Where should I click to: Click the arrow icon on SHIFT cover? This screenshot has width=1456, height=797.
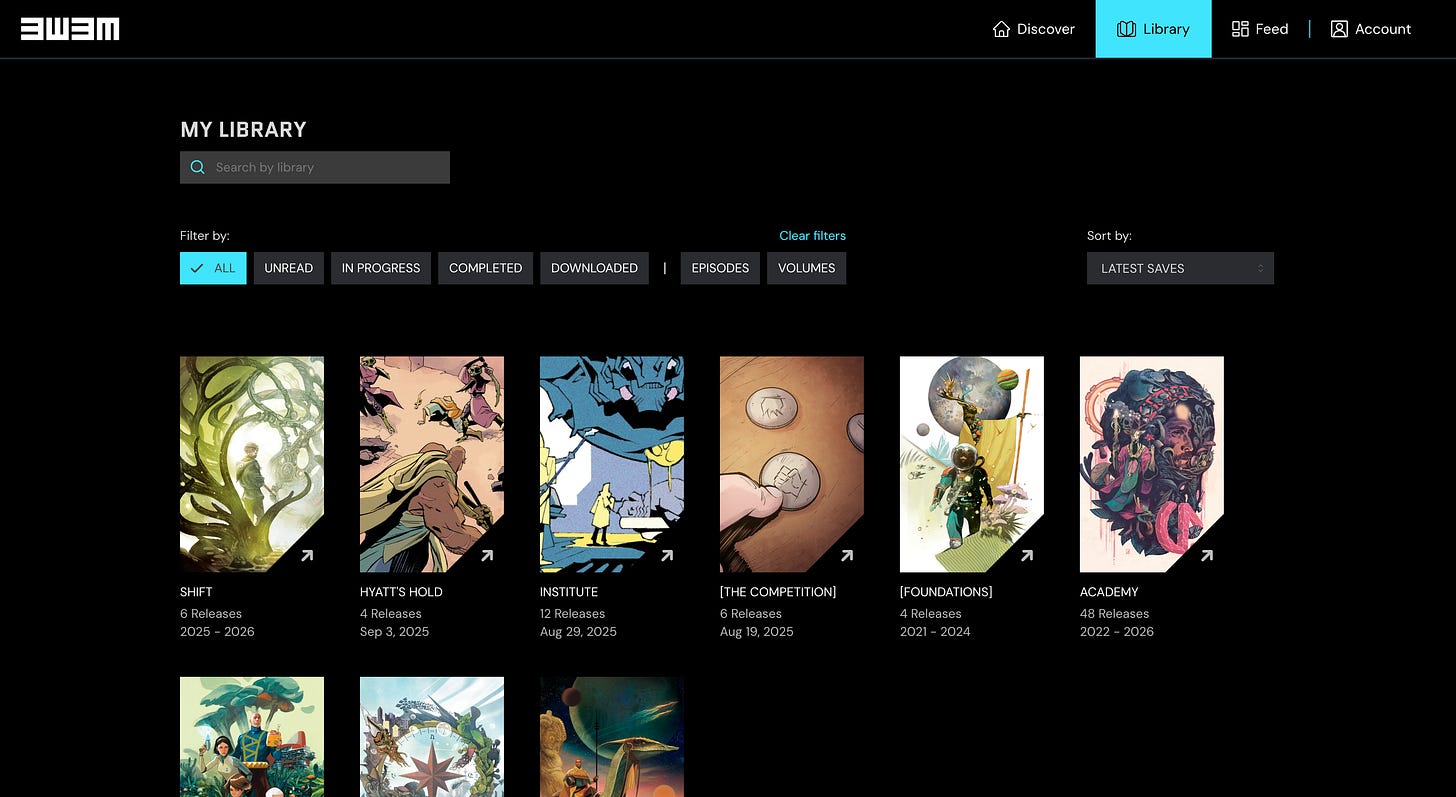click(x=307, y=555)
